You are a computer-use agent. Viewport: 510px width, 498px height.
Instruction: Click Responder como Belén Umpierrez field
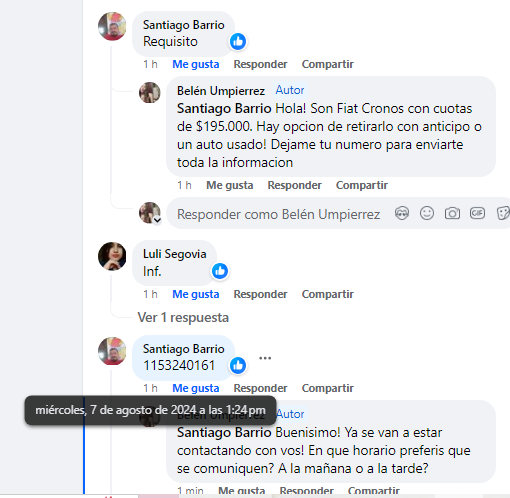coord(278,214)
